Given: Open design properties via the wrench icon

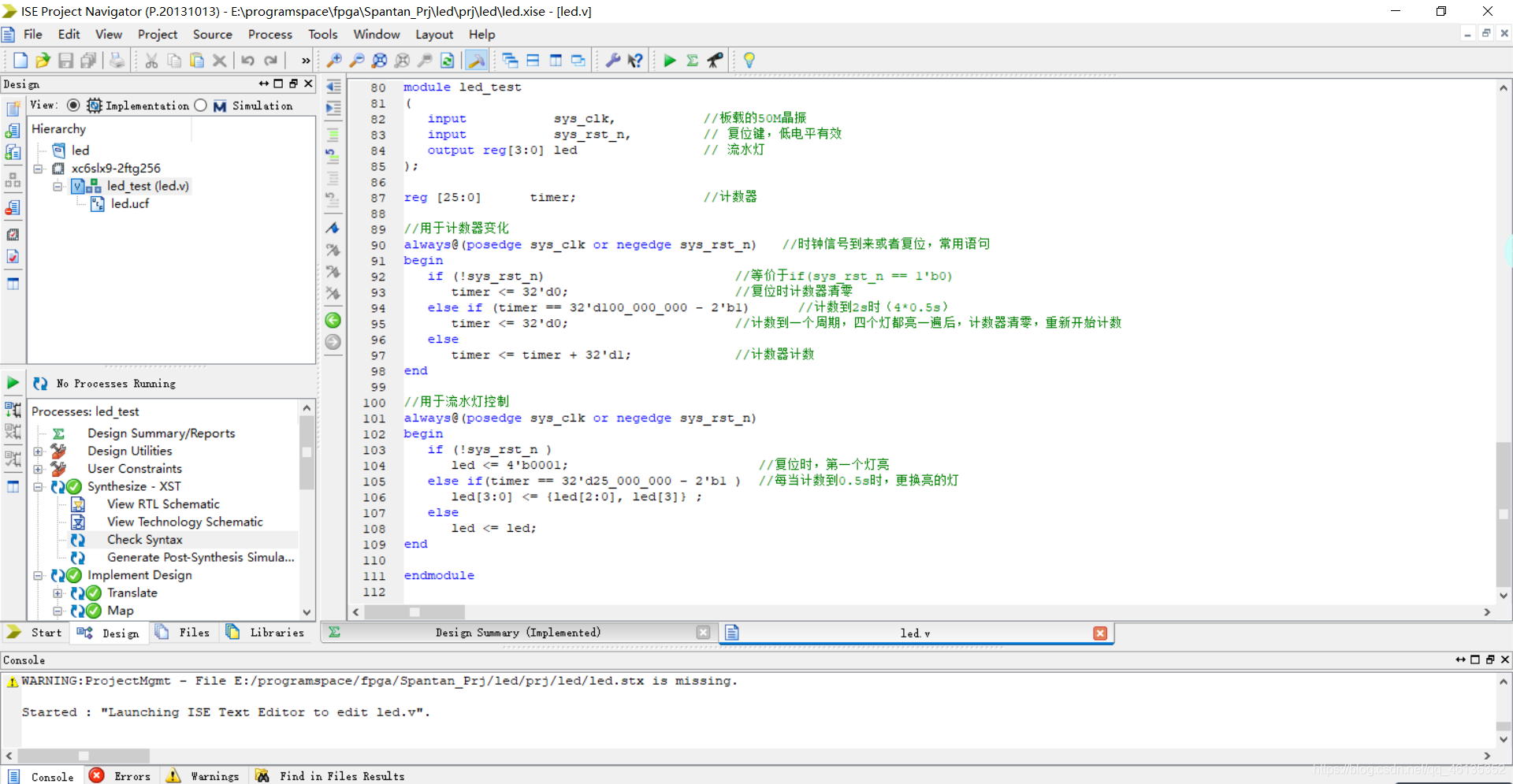Looking at the screenshot, I should pos(612,61).
